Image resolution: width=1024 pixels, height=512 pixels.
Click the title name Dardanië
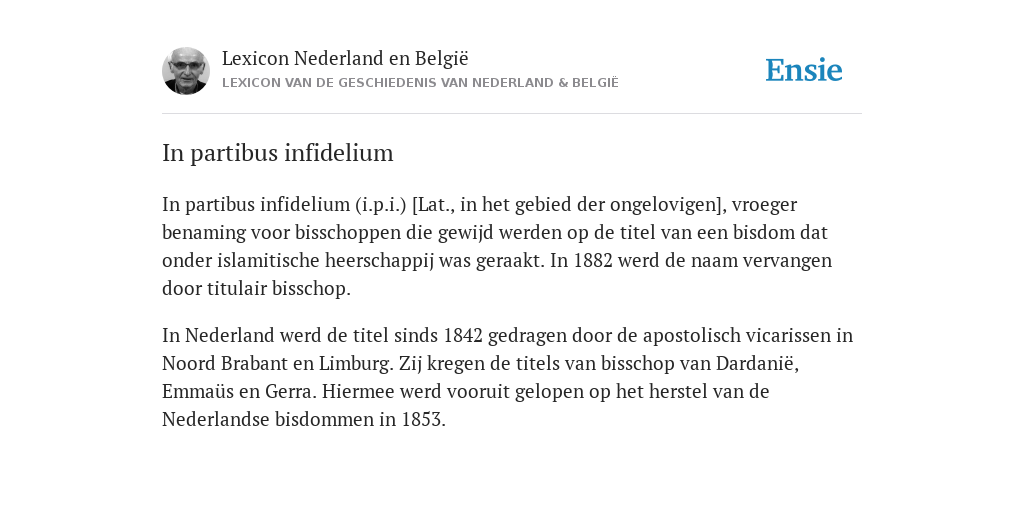pos(758,363)
